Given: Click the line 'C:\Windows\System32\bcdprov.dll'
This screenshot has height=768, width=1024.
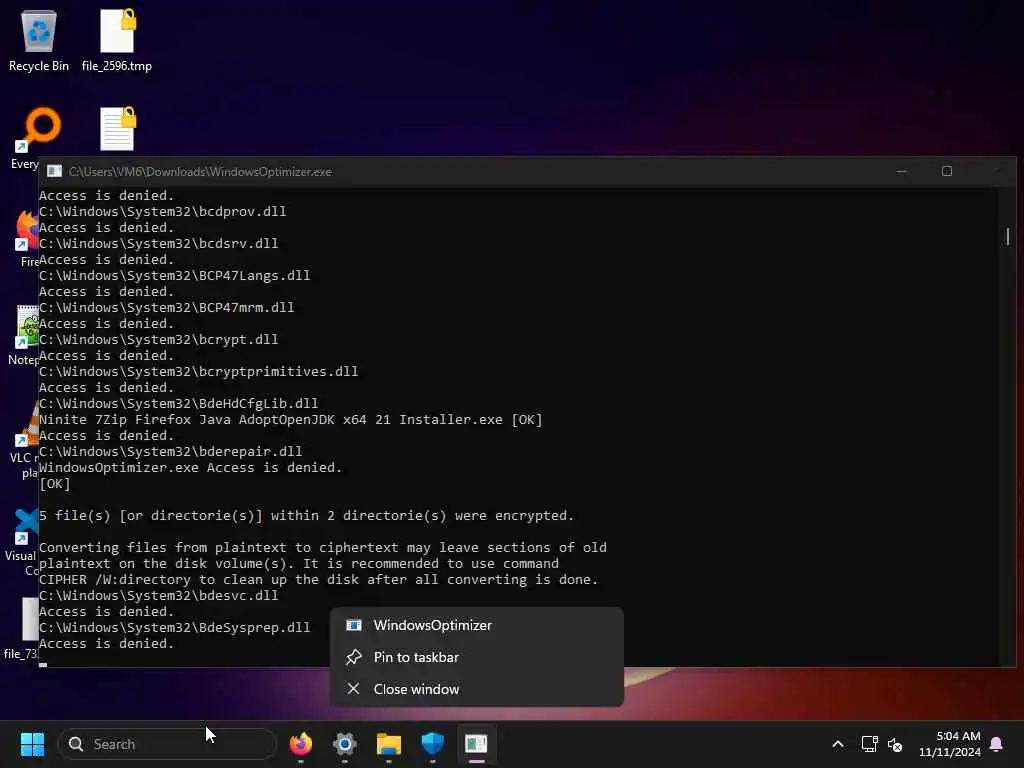Looking at the screenshot, I should click(163, 212).
